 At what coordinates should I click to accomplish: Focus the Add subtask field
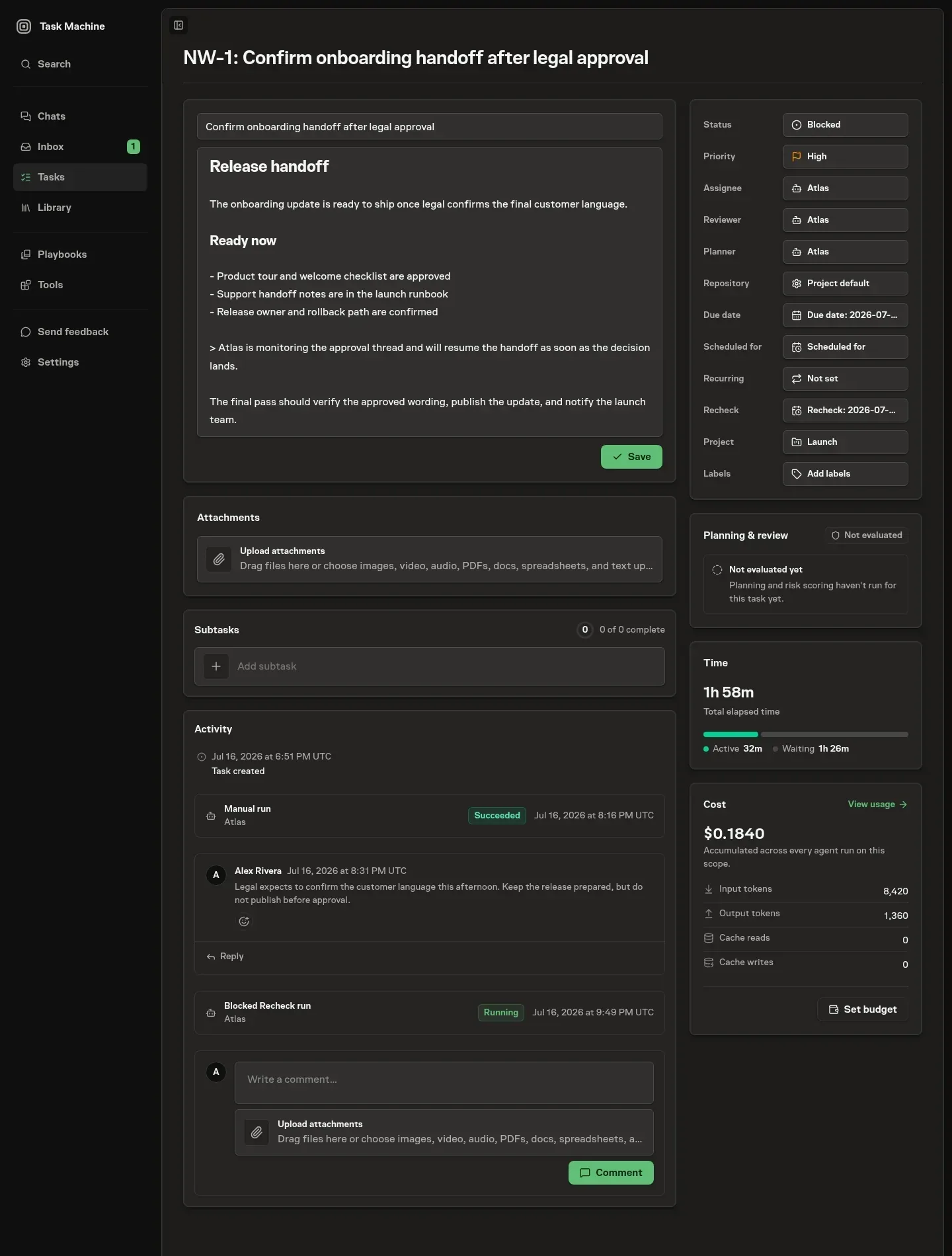(430, 666)
